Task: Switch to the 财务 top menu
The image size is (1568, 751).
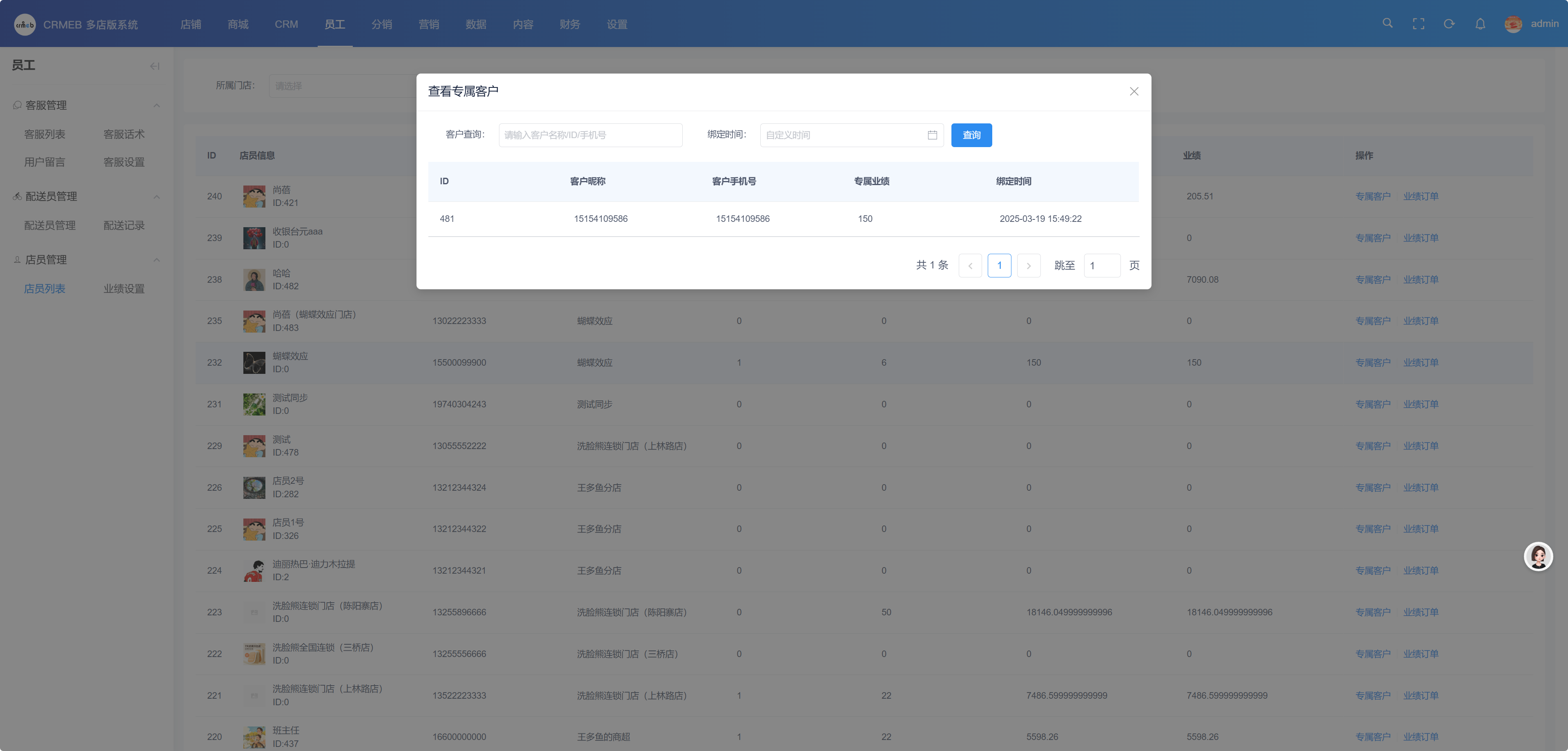Action: click(x=570, y=25)
